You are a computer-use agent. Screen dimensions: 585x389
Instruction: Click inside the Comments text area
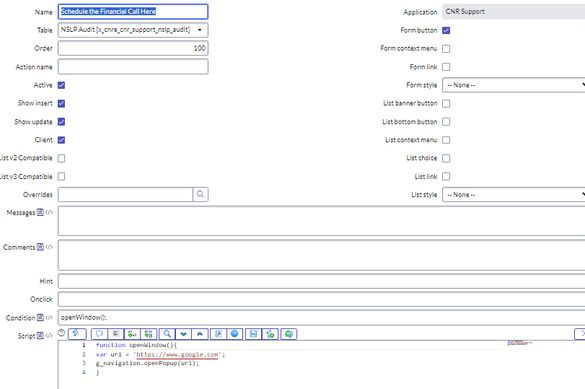[x=322, y=255]
